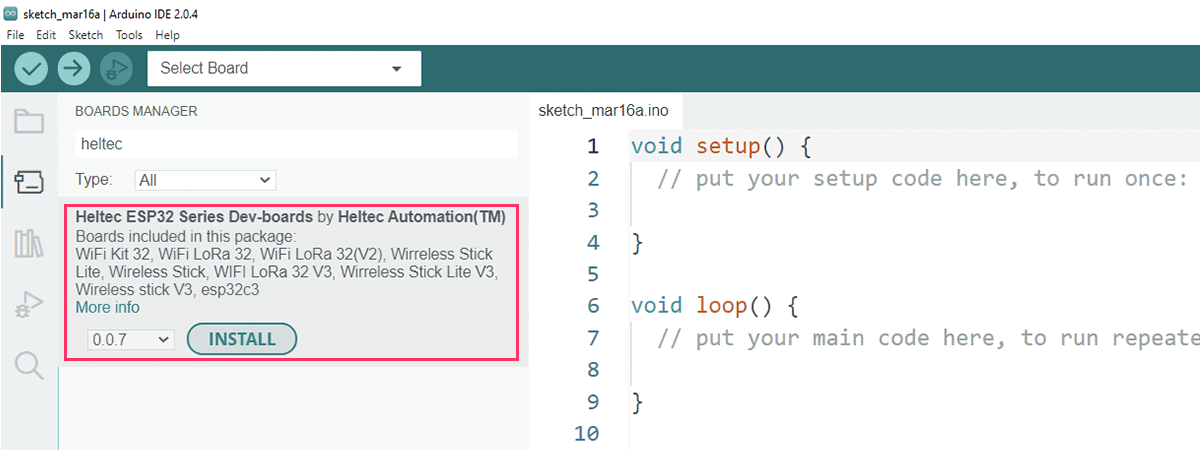Open the Library Manager books icon
Image resolution: width=1200 pixels, height=450 pixels.
pyautogui.click(x=29, y=243)
